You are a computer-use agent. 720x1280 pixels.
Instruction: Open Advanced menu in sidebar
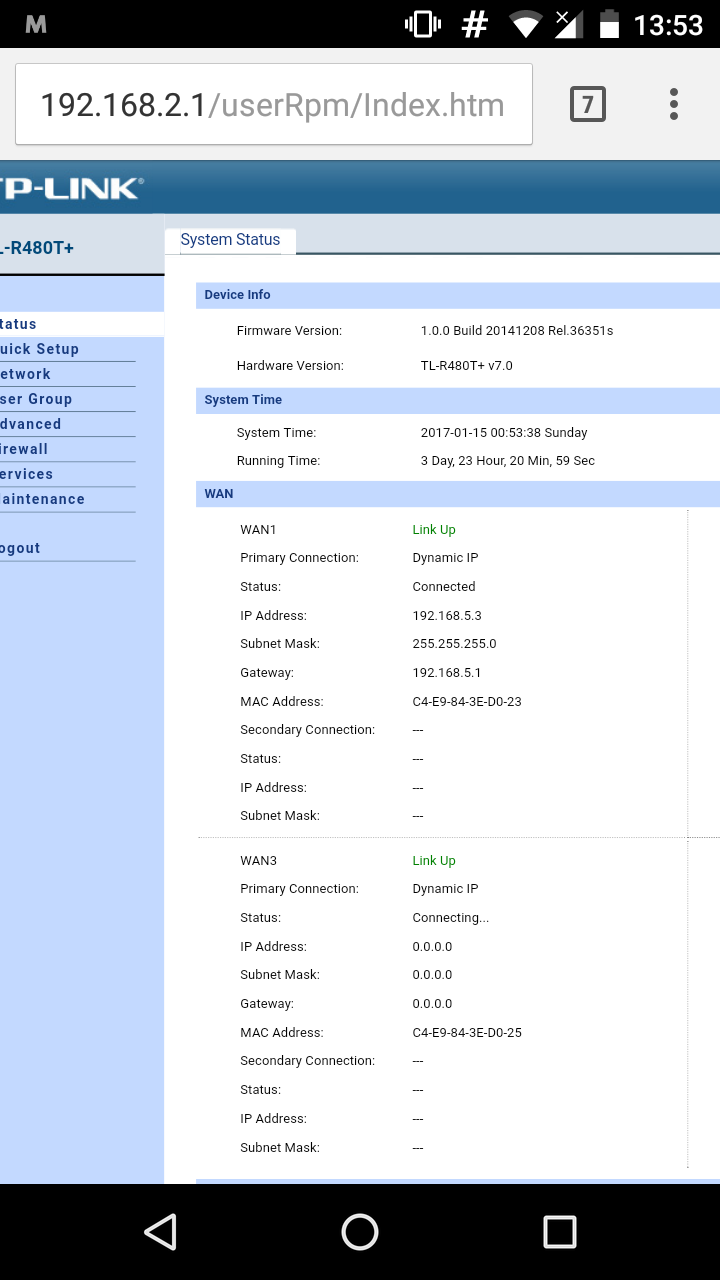tap(31, 424)
